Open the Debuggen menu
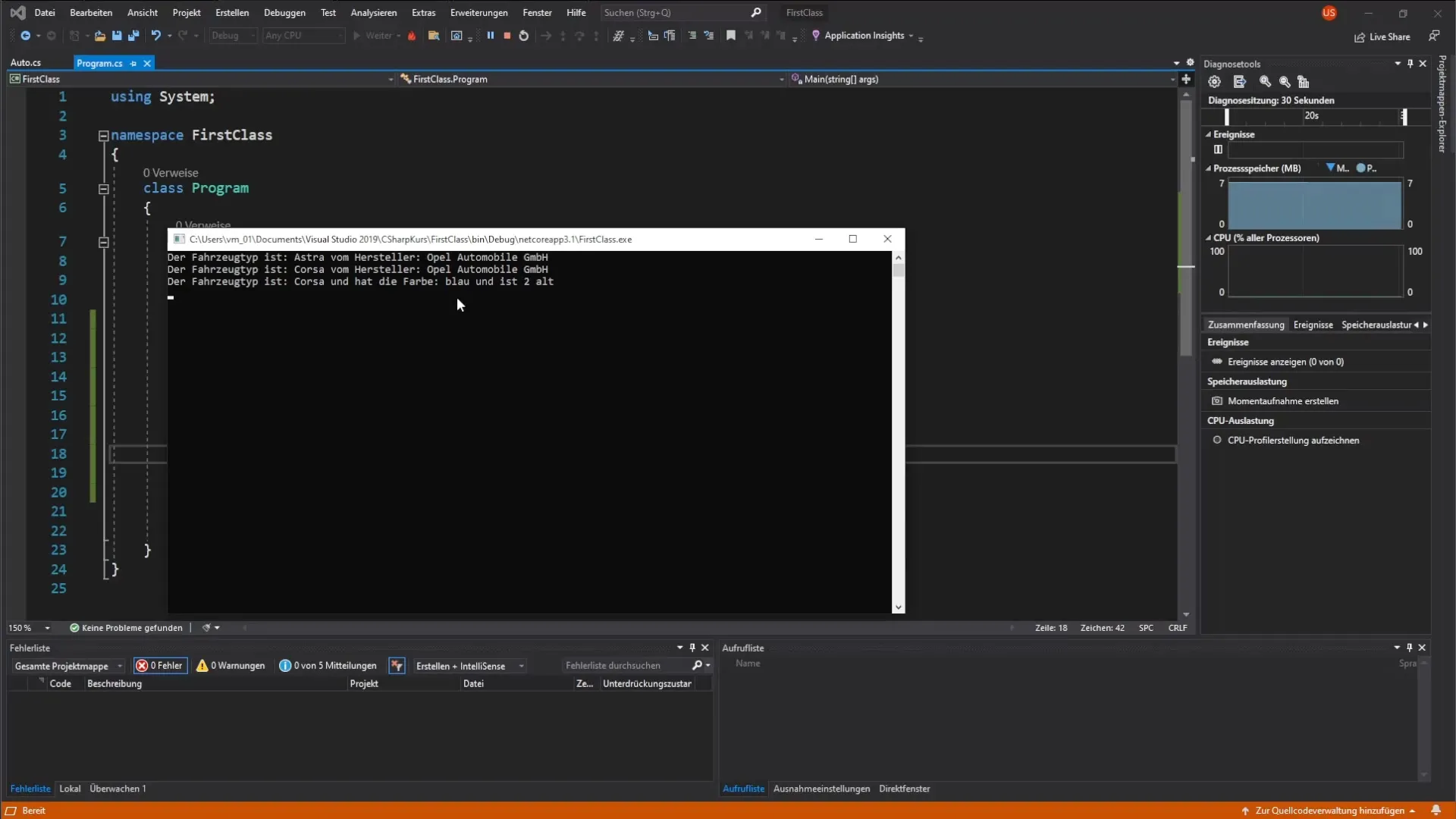 click(284, 13)
